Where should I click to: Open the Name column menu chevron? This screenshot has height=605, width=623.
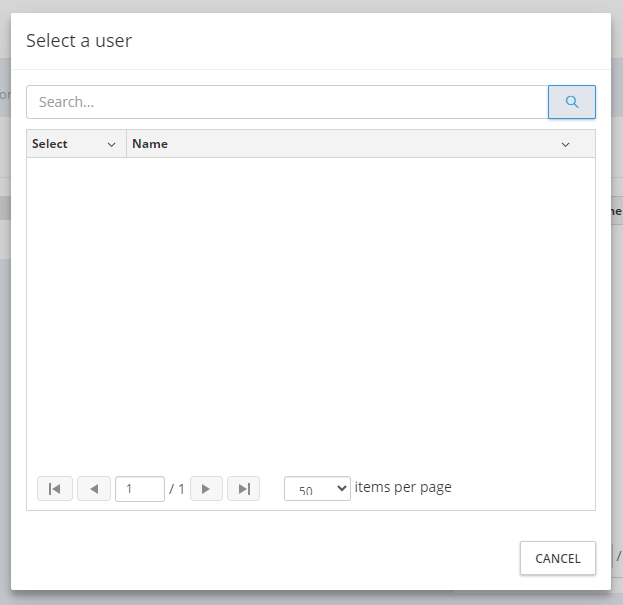tap(565, 144)
